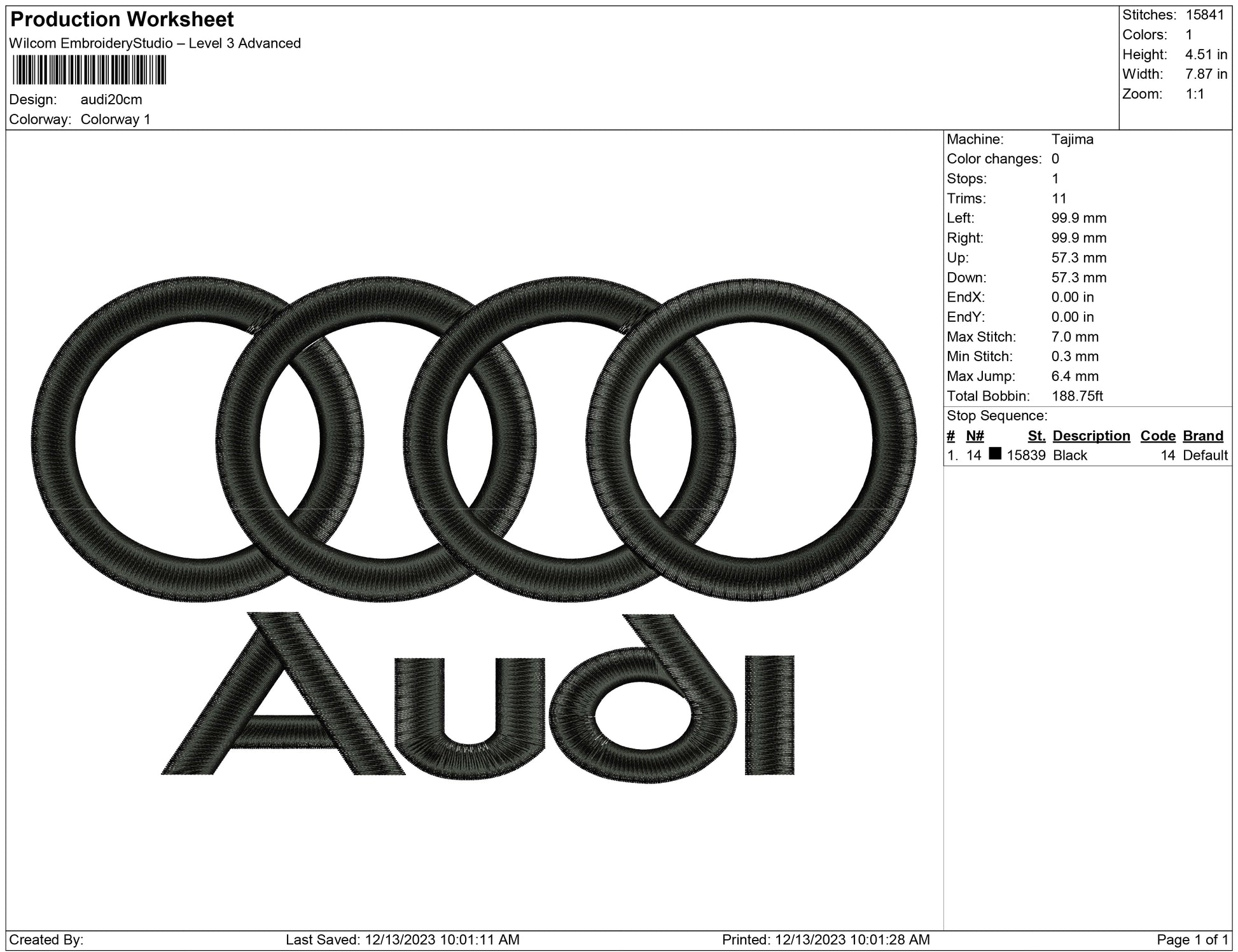Click the Machine value Tajima

pyautogui.click(x=1072, y=139)
